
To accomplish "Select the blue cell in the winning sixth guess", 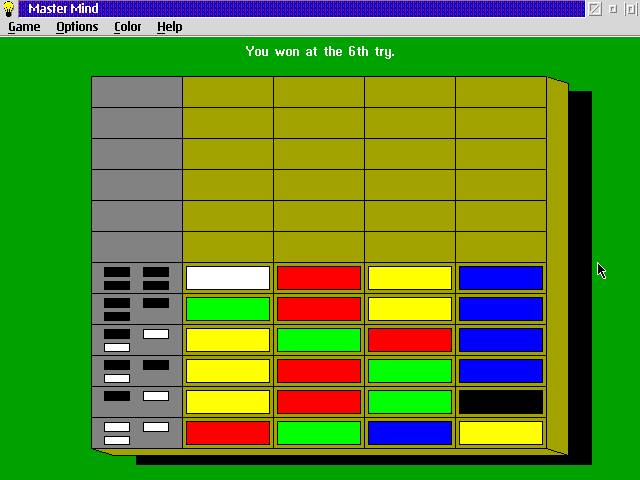I will 501,278.
